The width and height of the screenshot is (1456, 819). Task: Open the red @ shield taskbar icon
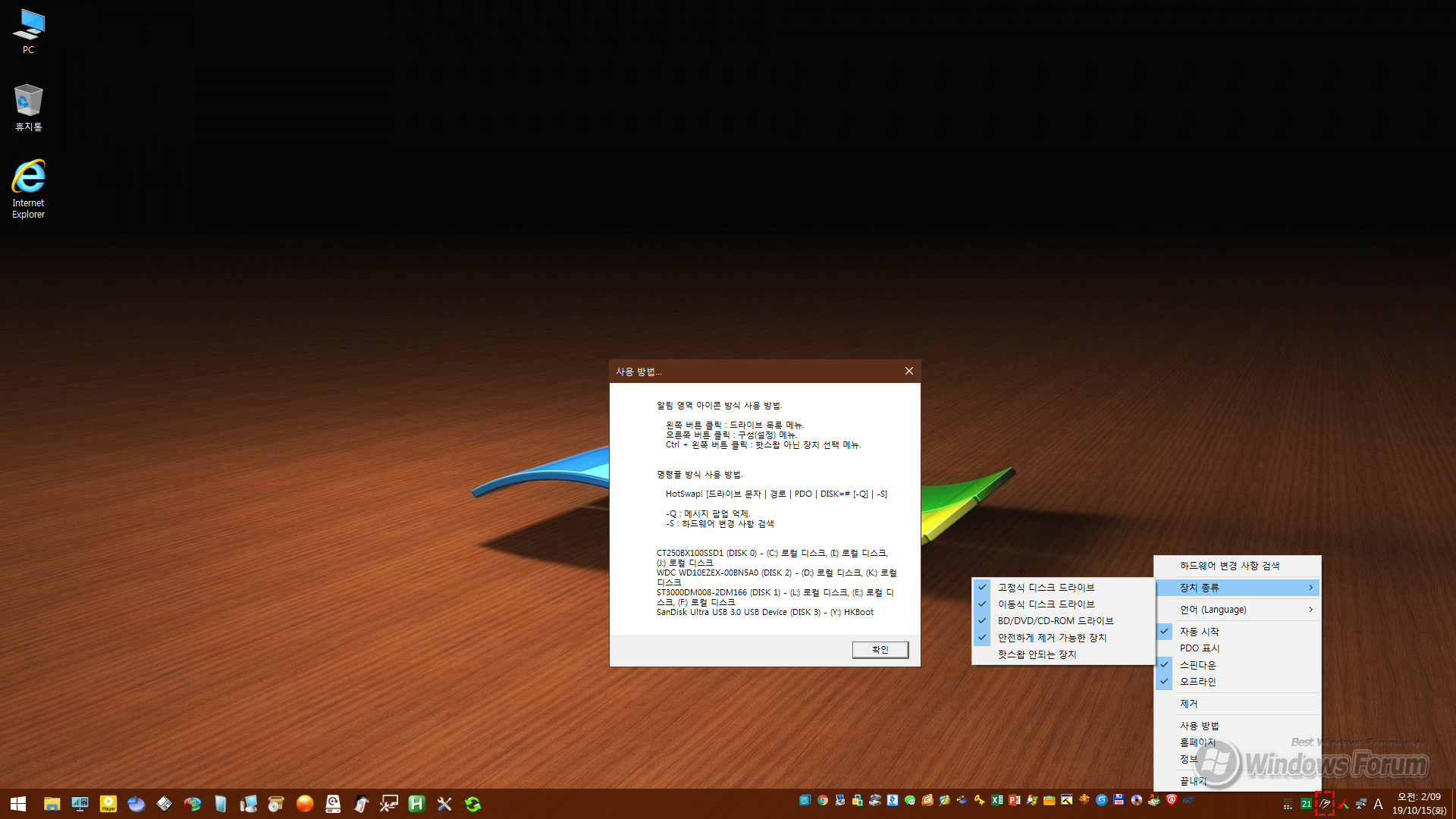[1172, 800]
